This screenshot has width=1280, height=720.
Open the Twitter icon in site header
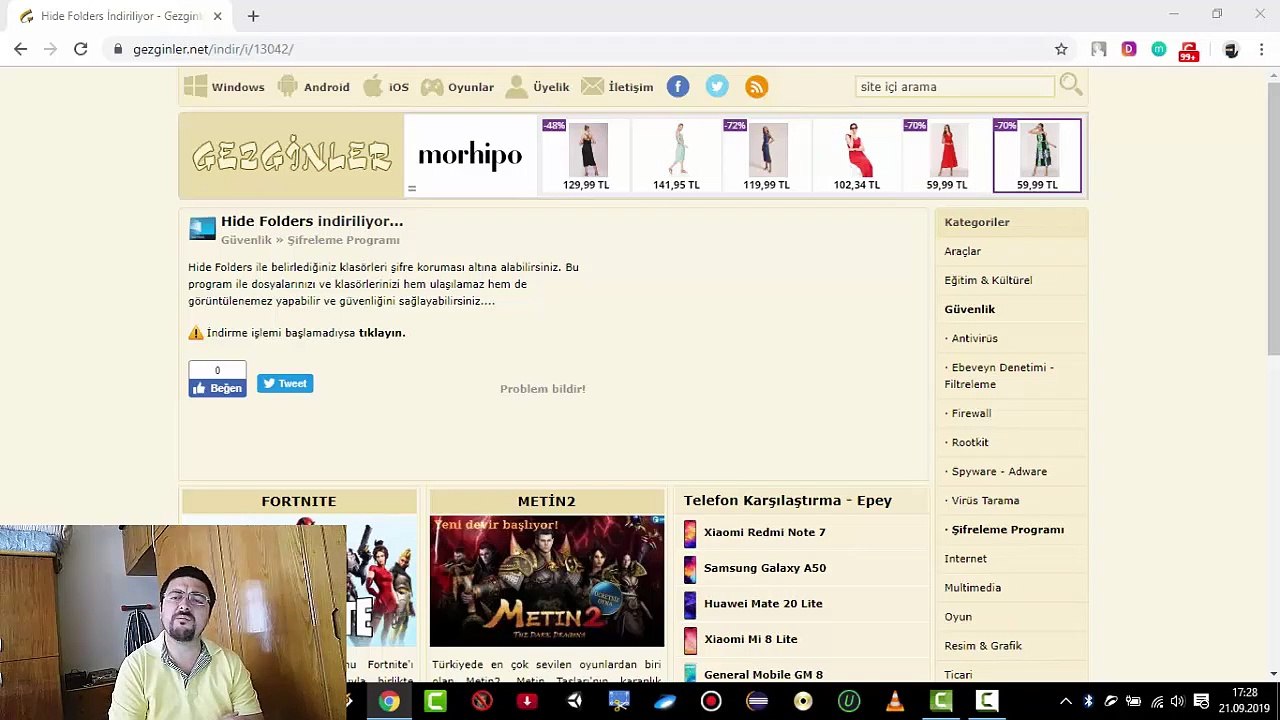click(717, 87)
